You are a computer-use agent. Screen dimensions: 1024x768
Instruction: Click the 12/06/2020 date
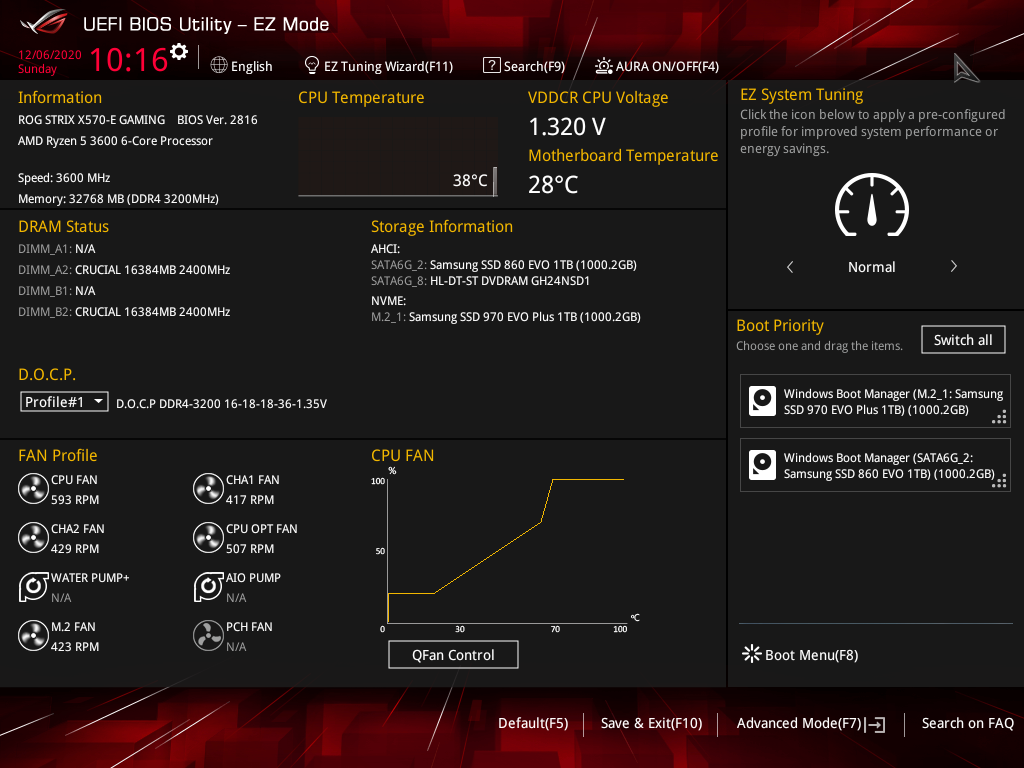[x=50, y=55]
